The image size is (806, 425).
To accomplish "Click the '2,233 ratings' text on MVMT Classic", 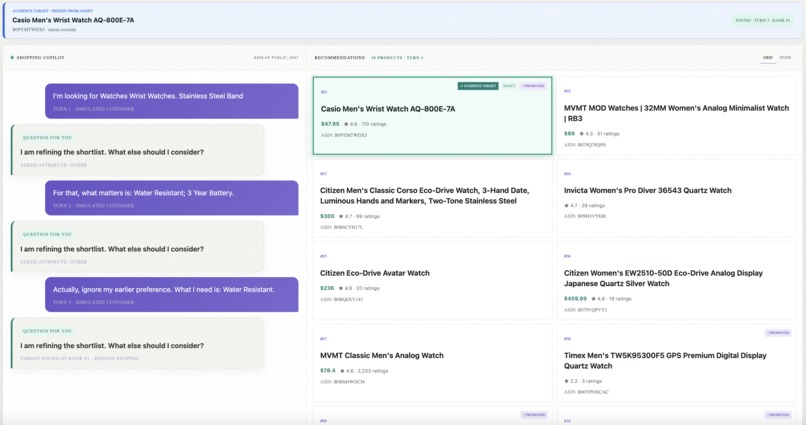I will coord(373,371).
